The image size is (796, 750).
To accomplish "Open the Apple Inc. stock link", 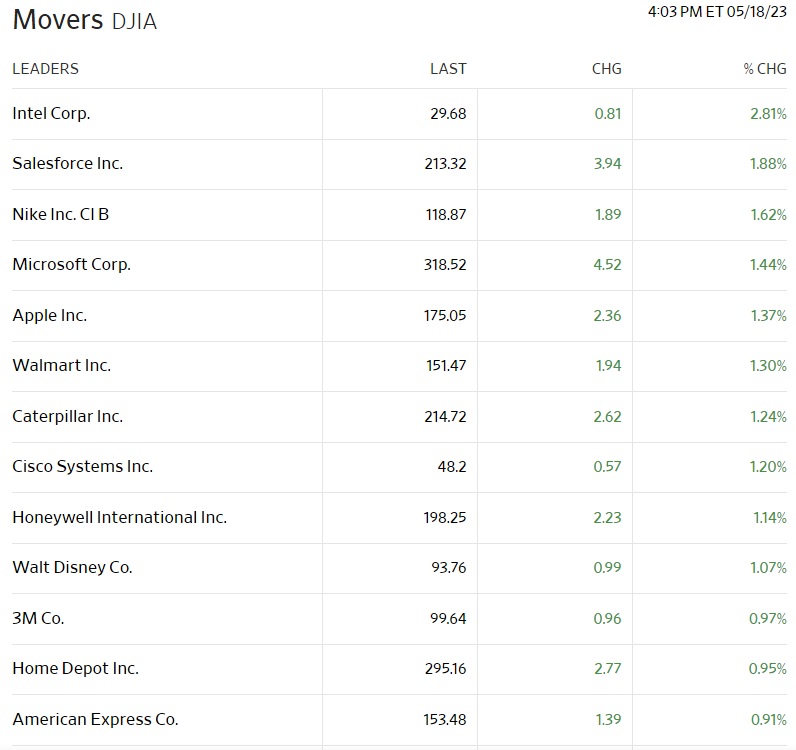I will pyautogui.click(x=50, y=315).
